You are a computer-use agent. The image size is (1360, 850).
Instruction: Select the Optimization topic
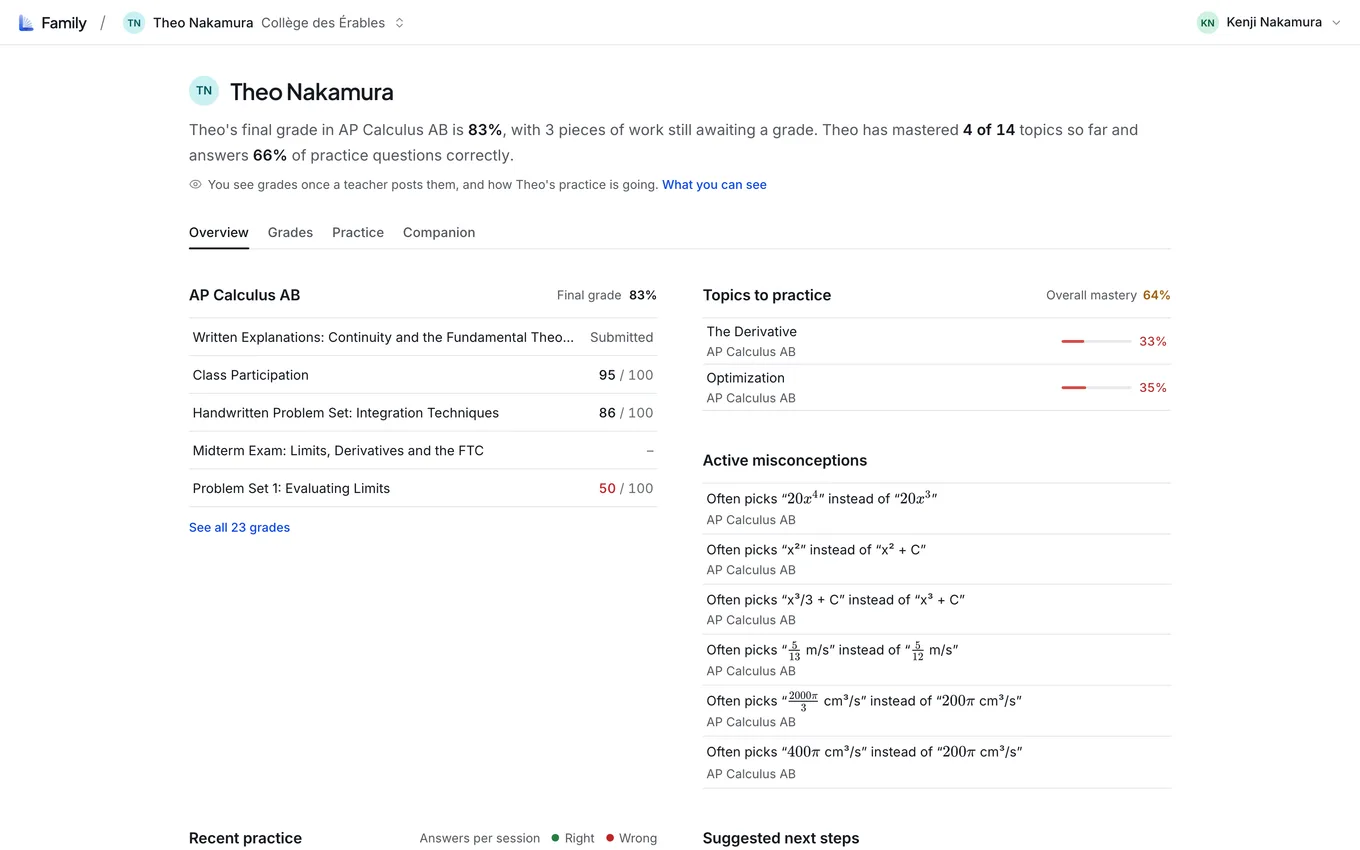tap(936, 387)
